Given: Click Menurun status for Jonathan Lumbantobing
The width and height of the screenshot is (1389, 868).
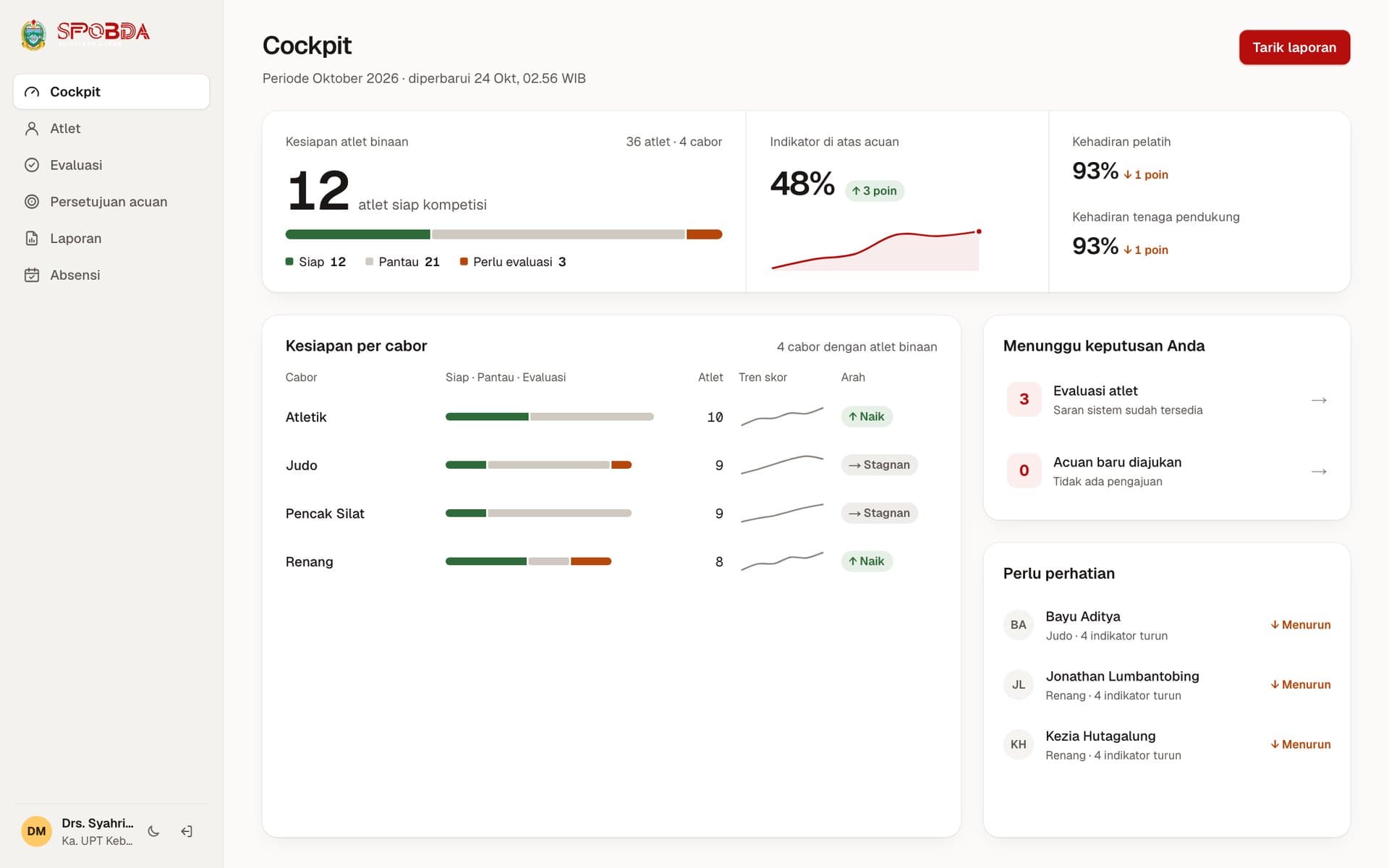Looking at the screenshot, I should 1300,684.
